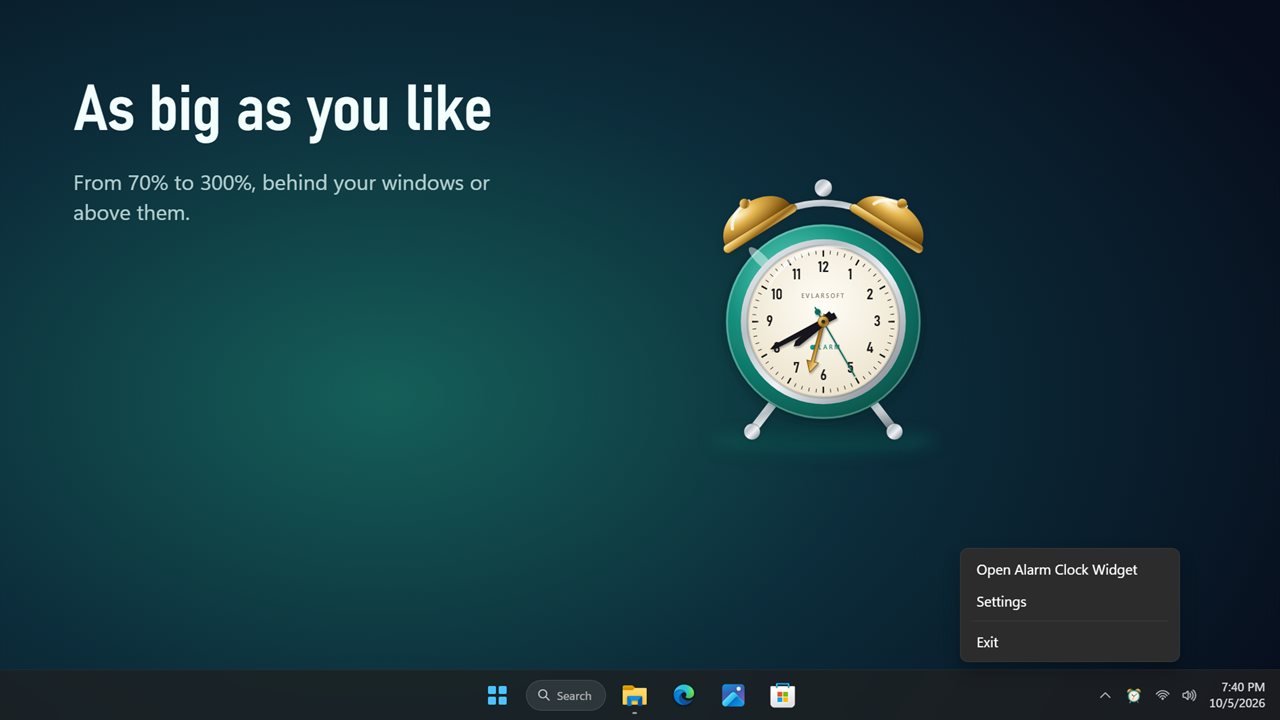Open the Windows Start button
The image size is (1280, 720).
497,695
